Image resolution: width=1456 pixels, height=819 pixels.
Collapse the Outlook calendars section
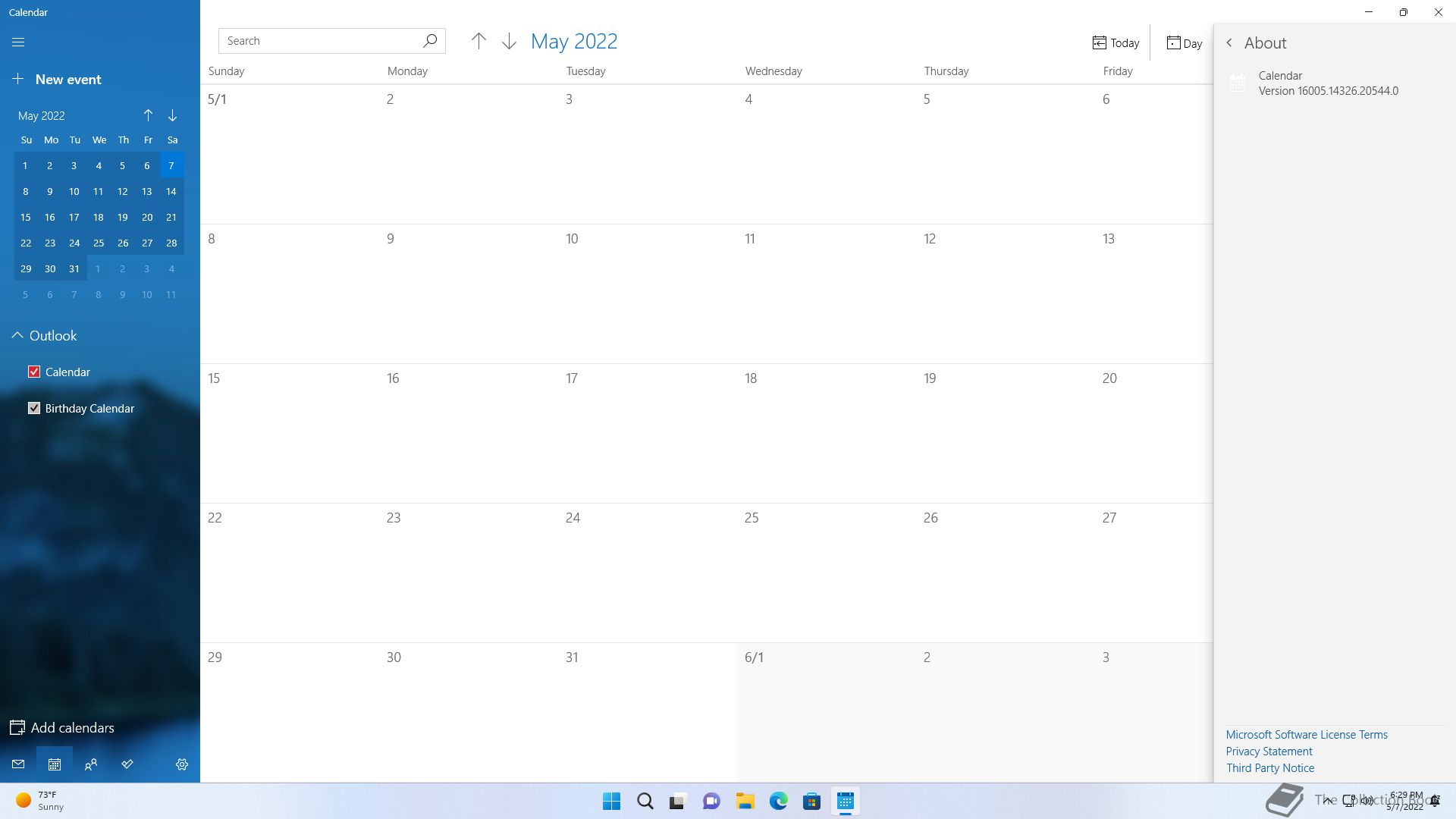[17, 335]
